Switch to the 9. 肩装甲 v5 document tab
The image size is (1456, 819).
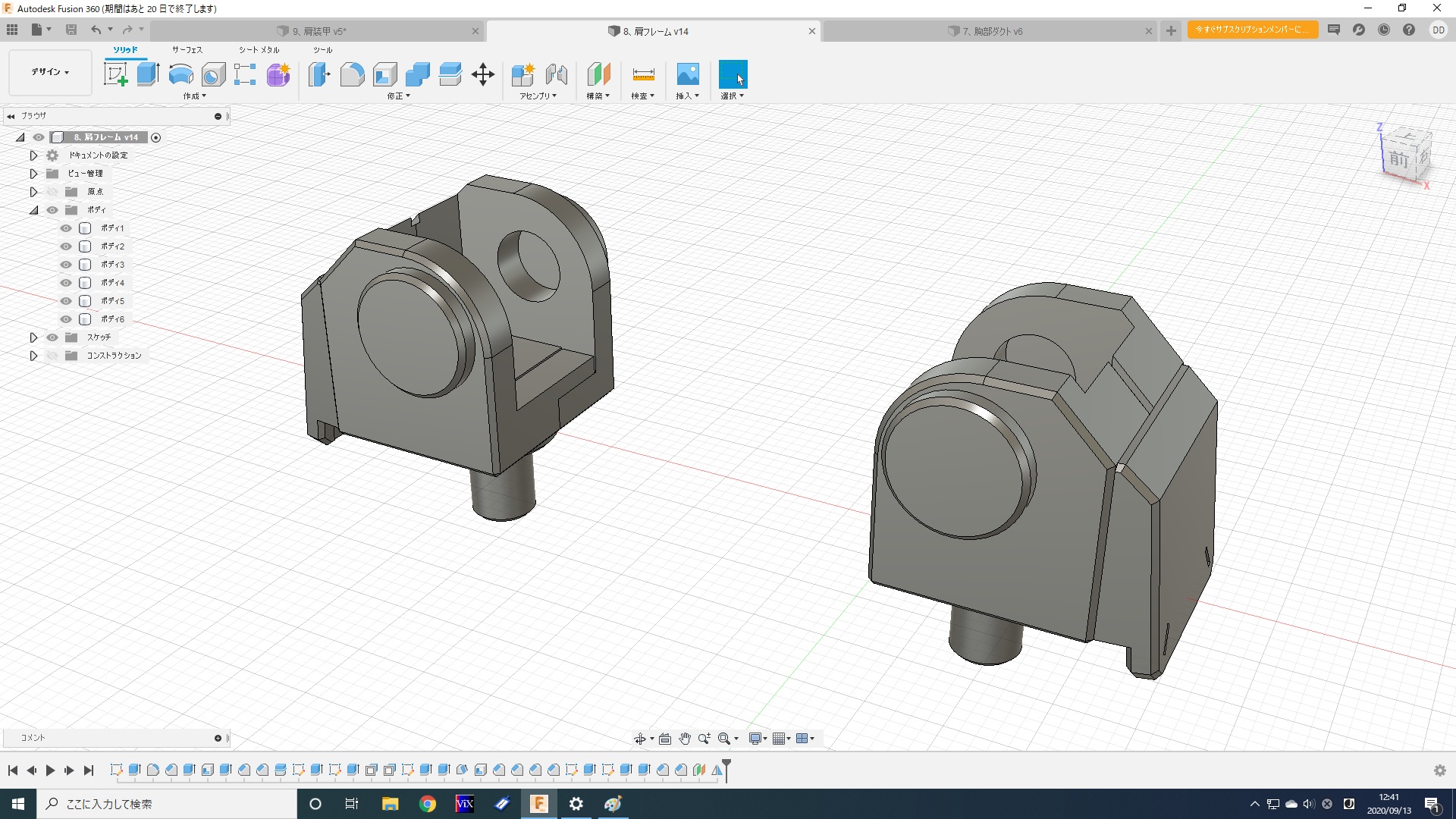click(x=318, y=31)
